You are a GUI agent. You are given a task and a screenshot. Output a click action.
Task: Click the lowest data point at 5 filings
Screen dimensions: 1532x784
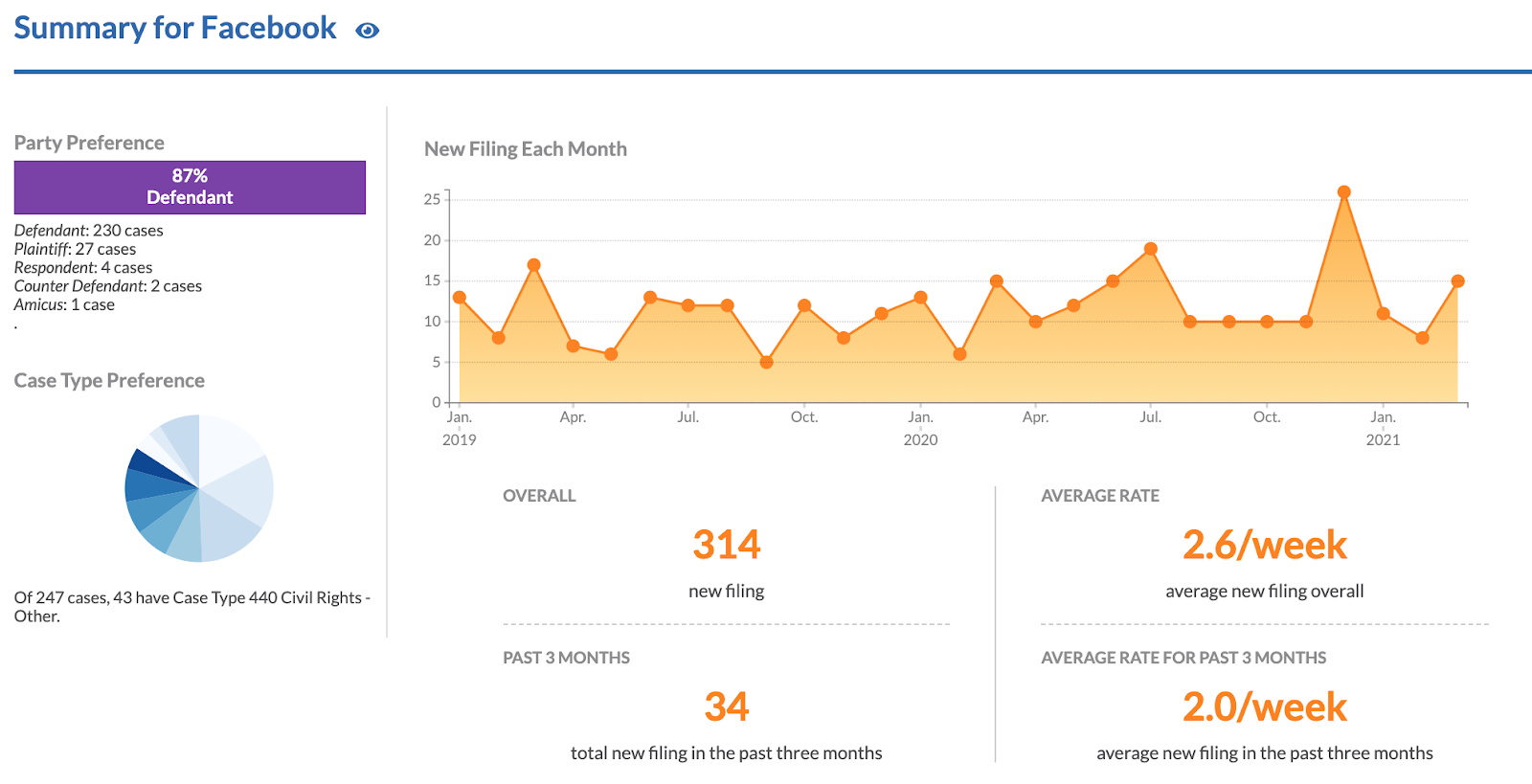click(766, 363)
